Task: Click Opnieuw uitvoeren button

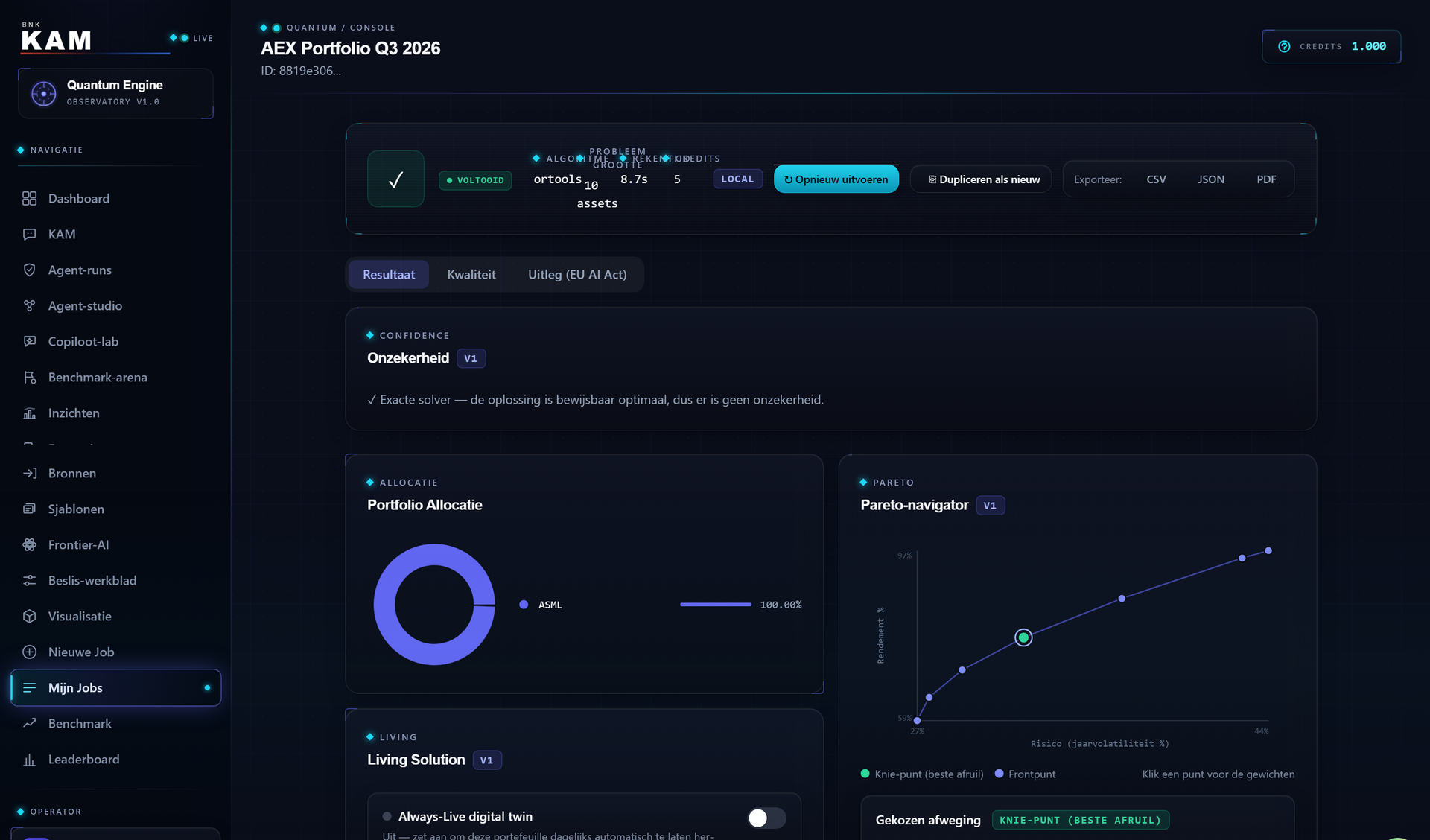Action: (x=836, y=179)
